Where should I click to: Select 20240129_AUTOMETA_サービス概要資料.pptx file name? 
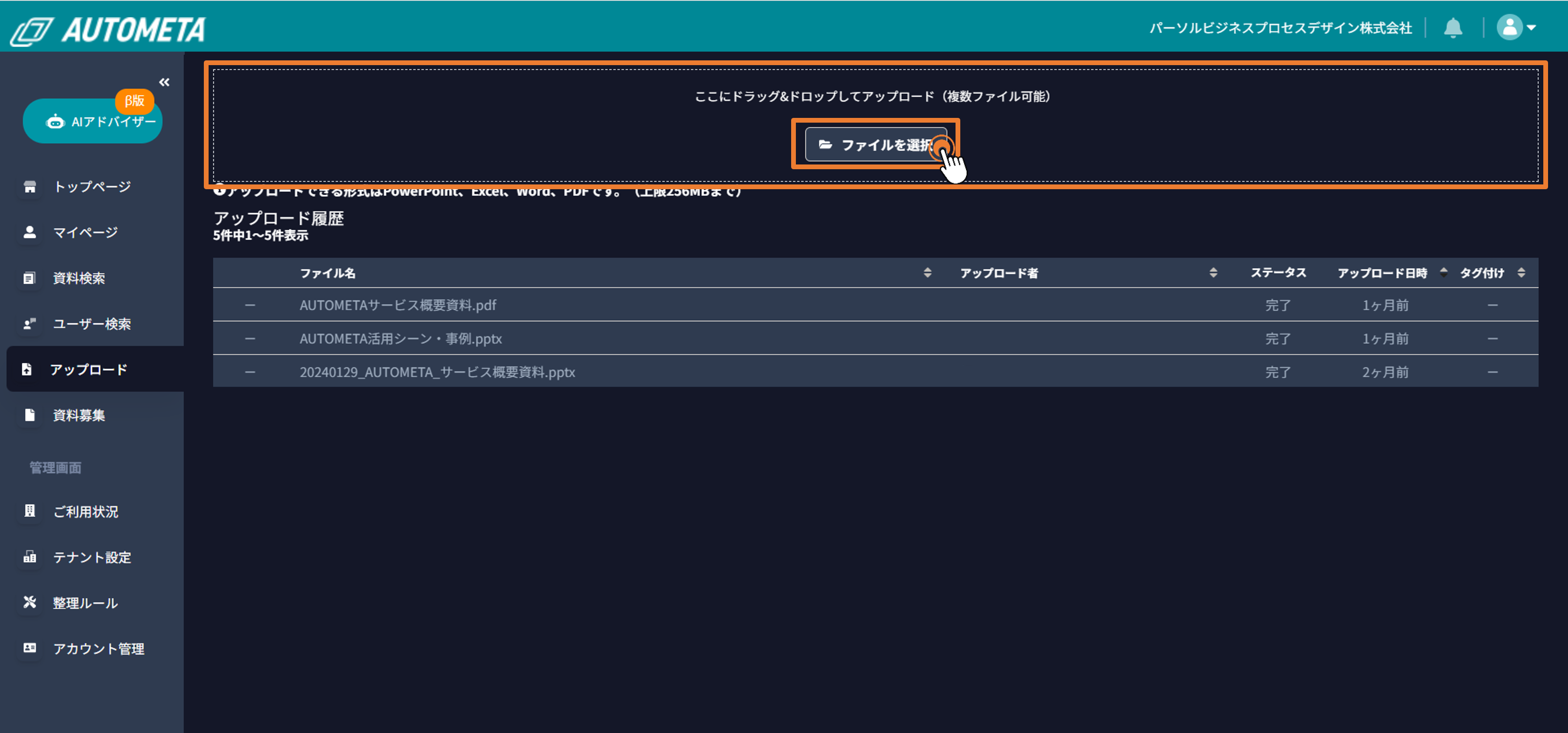(x=437, y=372)
